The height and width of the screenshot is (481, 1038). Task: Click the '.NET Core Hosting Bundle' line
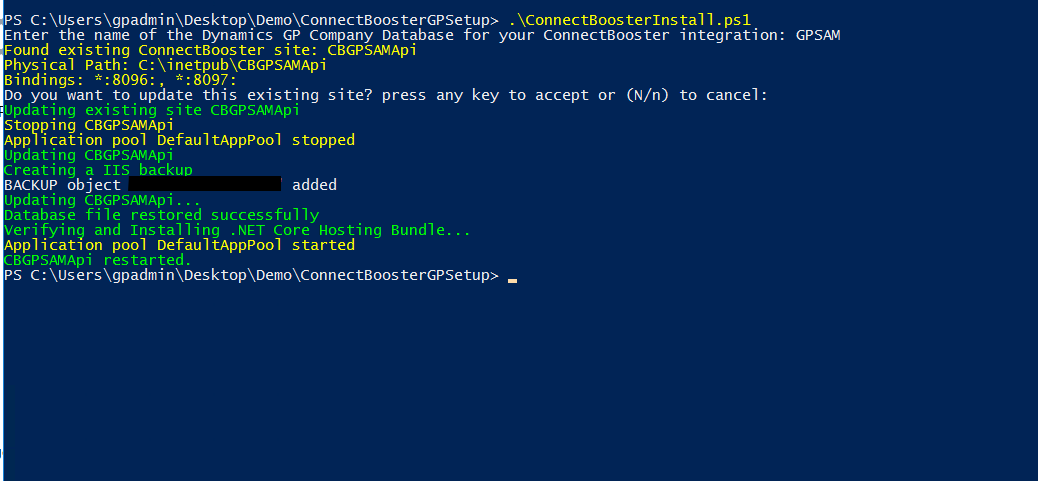[x=236, y=230]
